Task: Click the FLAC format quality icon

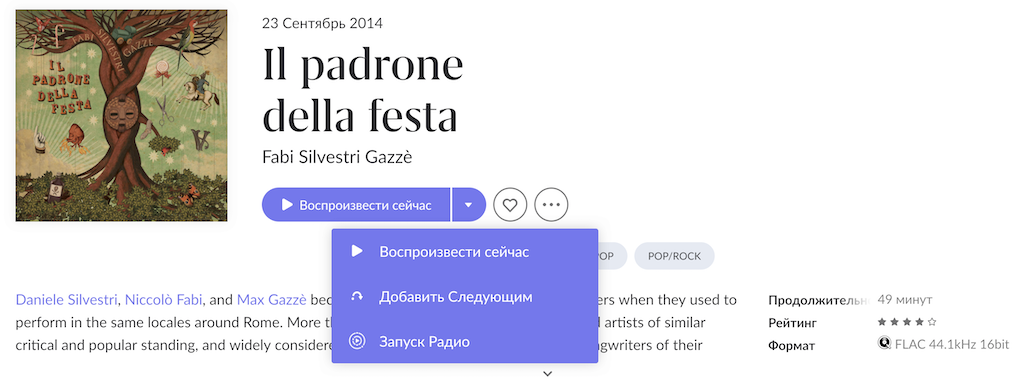Action: click(884, 343)
